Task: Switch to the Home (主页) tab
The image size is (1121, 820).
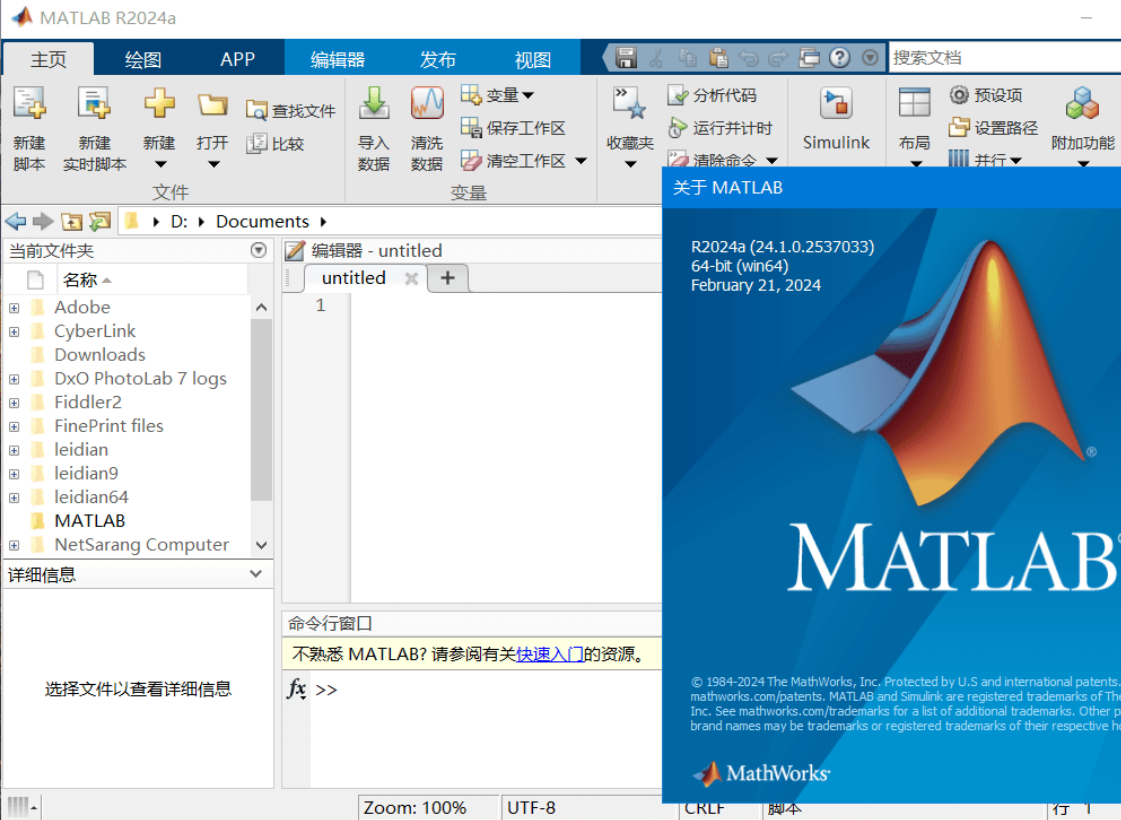Action: 49,59
